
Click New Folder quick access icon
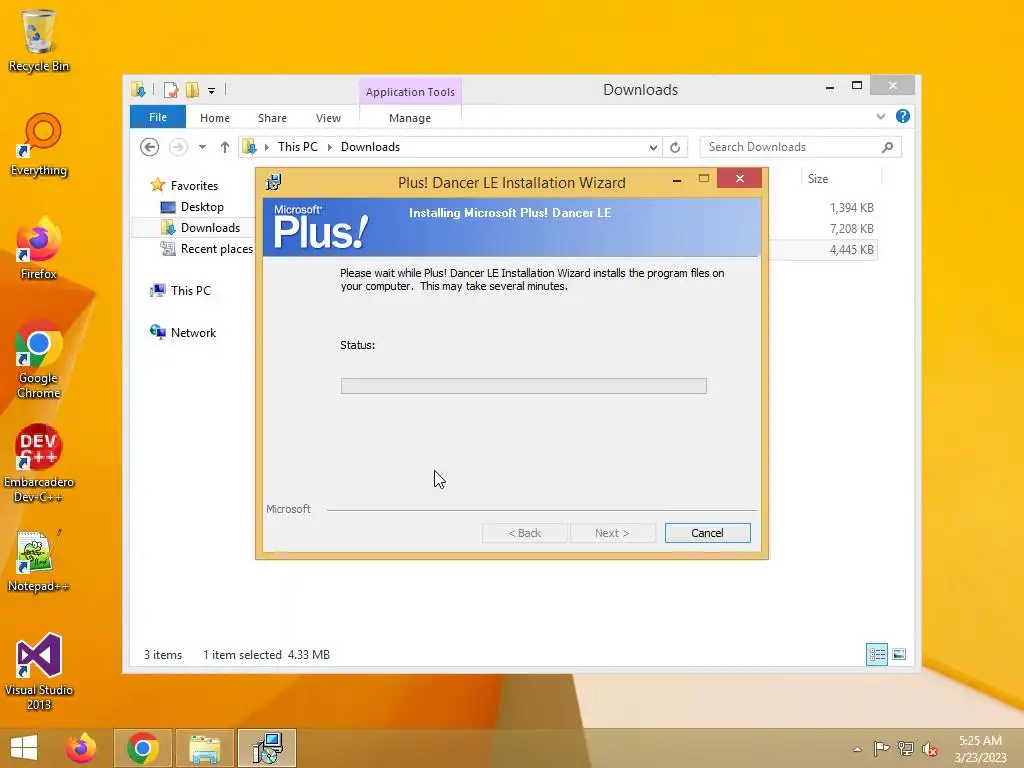pos(192,90)
